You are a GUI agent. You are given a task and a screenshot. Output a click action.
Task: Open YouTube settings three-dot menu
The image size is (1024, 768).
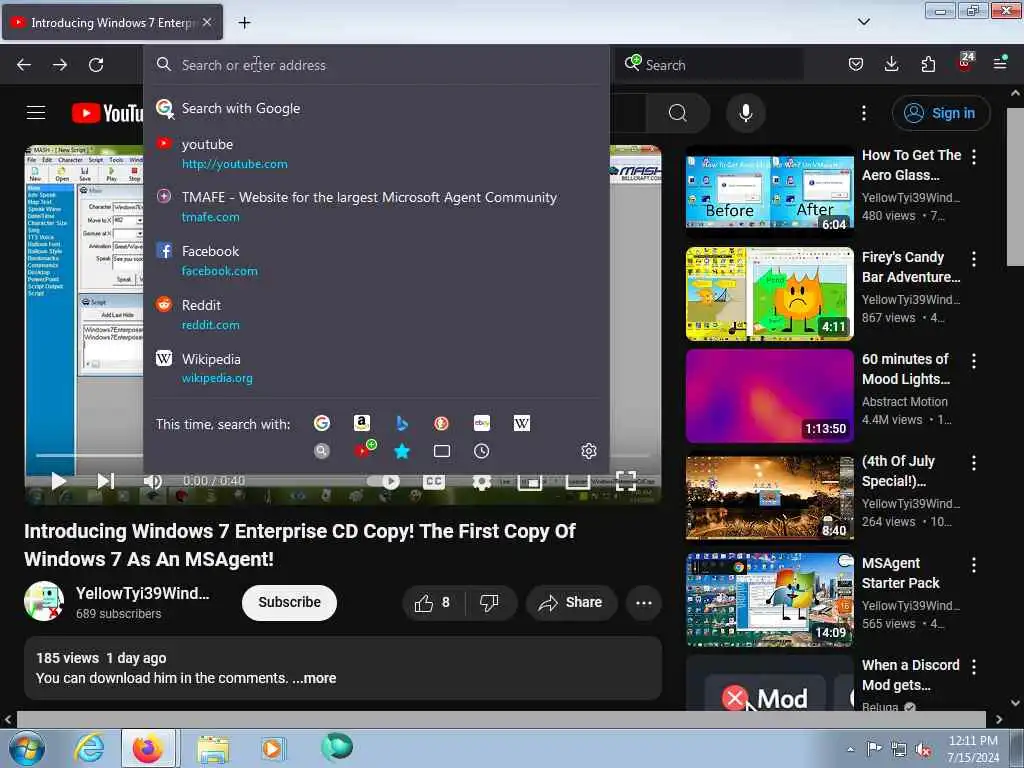(863, 113)
